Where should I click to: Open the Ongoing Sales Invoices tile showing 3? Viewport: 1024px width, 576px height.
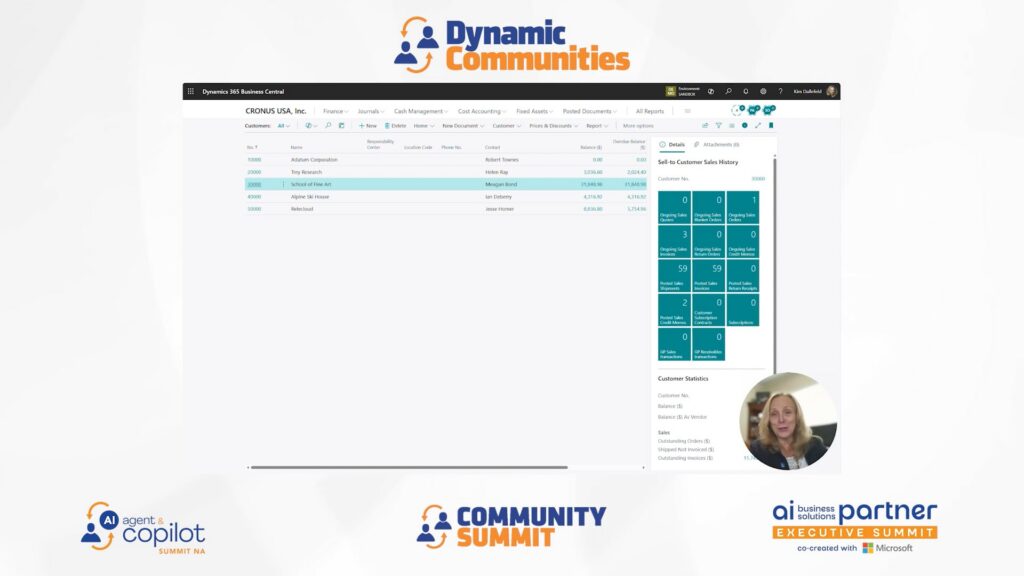[674, 242]
